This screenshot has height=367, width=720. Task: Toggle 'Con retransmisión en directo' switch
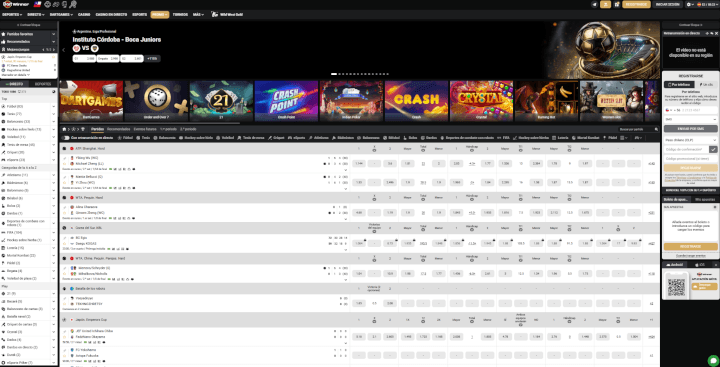66,137
